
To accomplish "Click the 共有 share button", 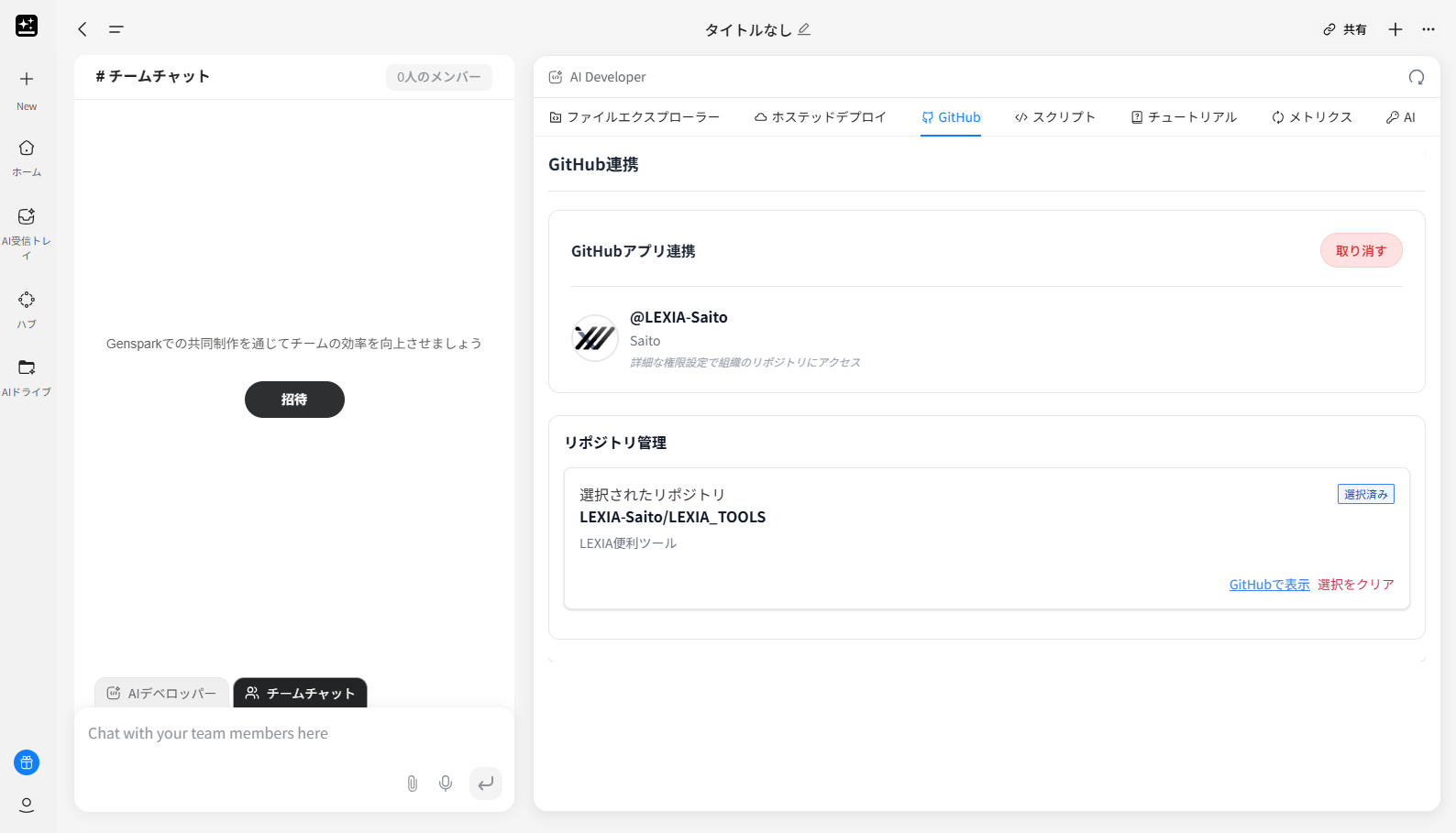I will click(1344, 29).
